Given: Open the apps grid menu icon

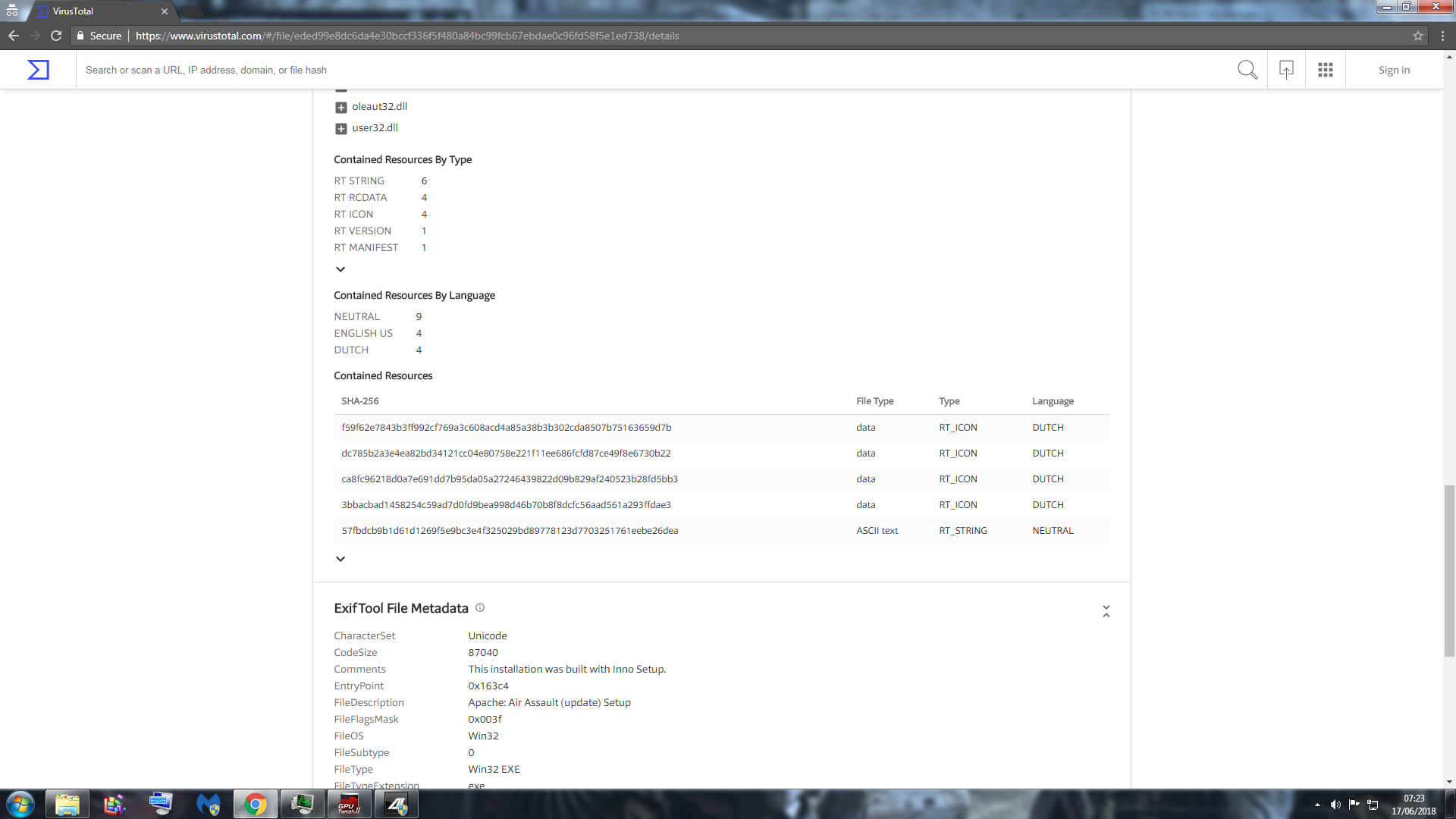Looking at the screenshot, I should 1326,70.
